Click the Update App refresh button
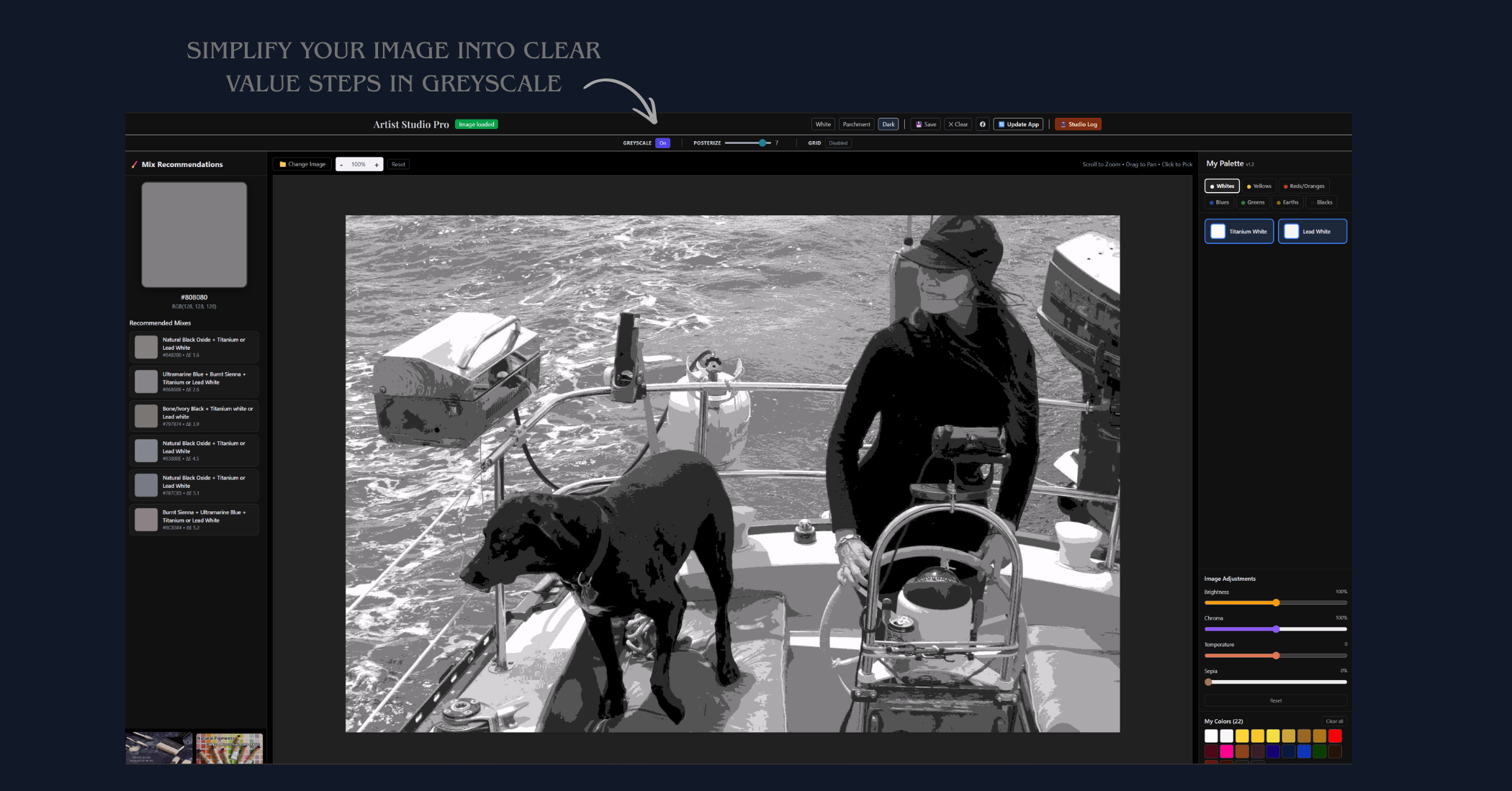This screenshot has height=791, width=1512. pyautogui.click(x=1018, y=125)
